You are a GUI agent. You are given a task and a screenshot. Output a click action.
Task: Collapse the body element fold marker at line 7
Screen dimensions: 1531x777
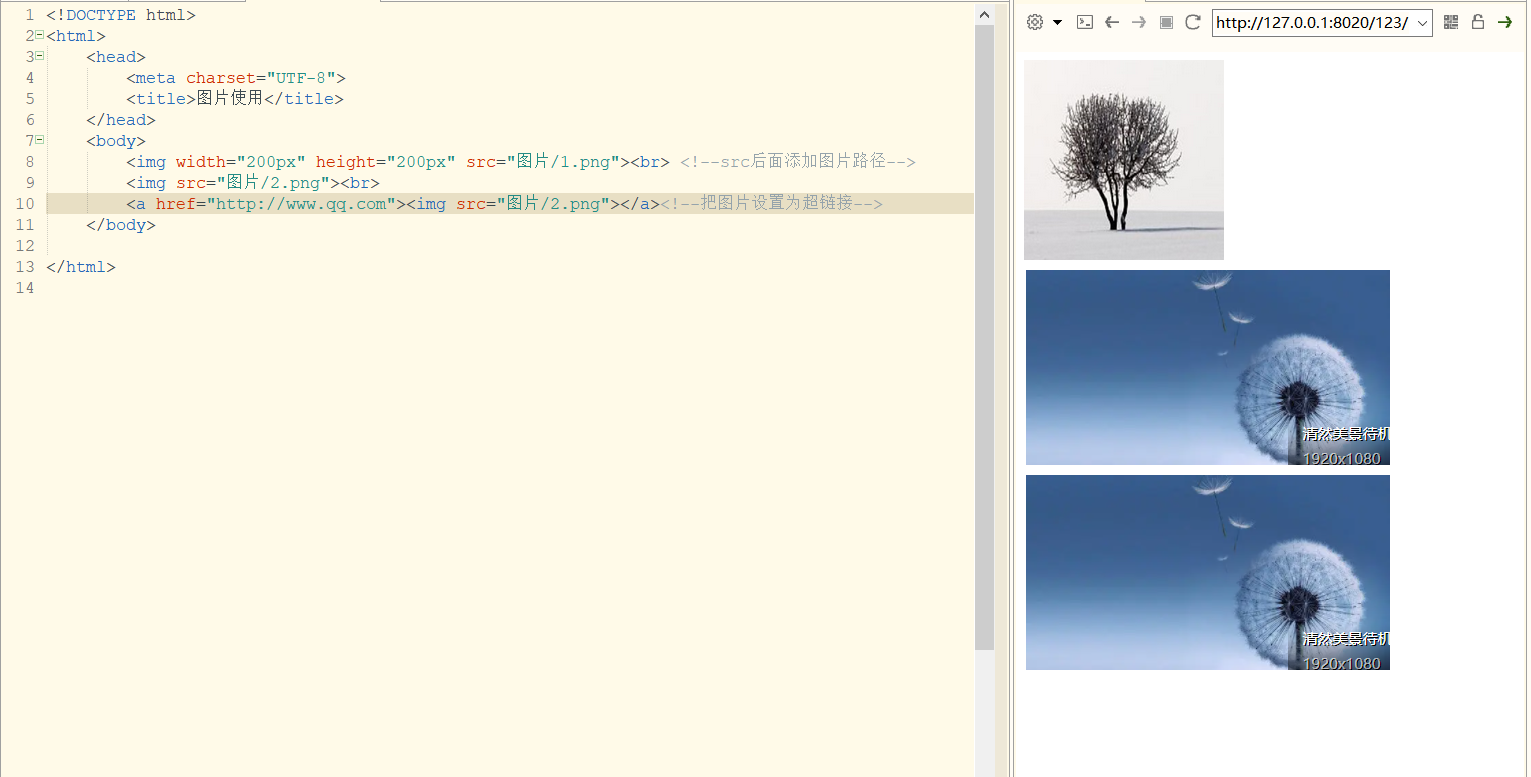pos(38,140)
